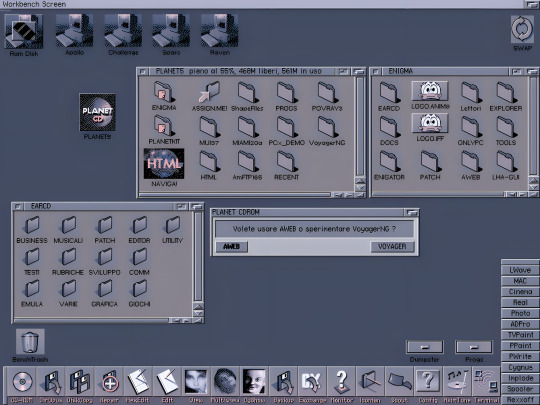Open the POVRAY3 drawer
The width and height of the screenshot is (540, 405).
point(327,92)
